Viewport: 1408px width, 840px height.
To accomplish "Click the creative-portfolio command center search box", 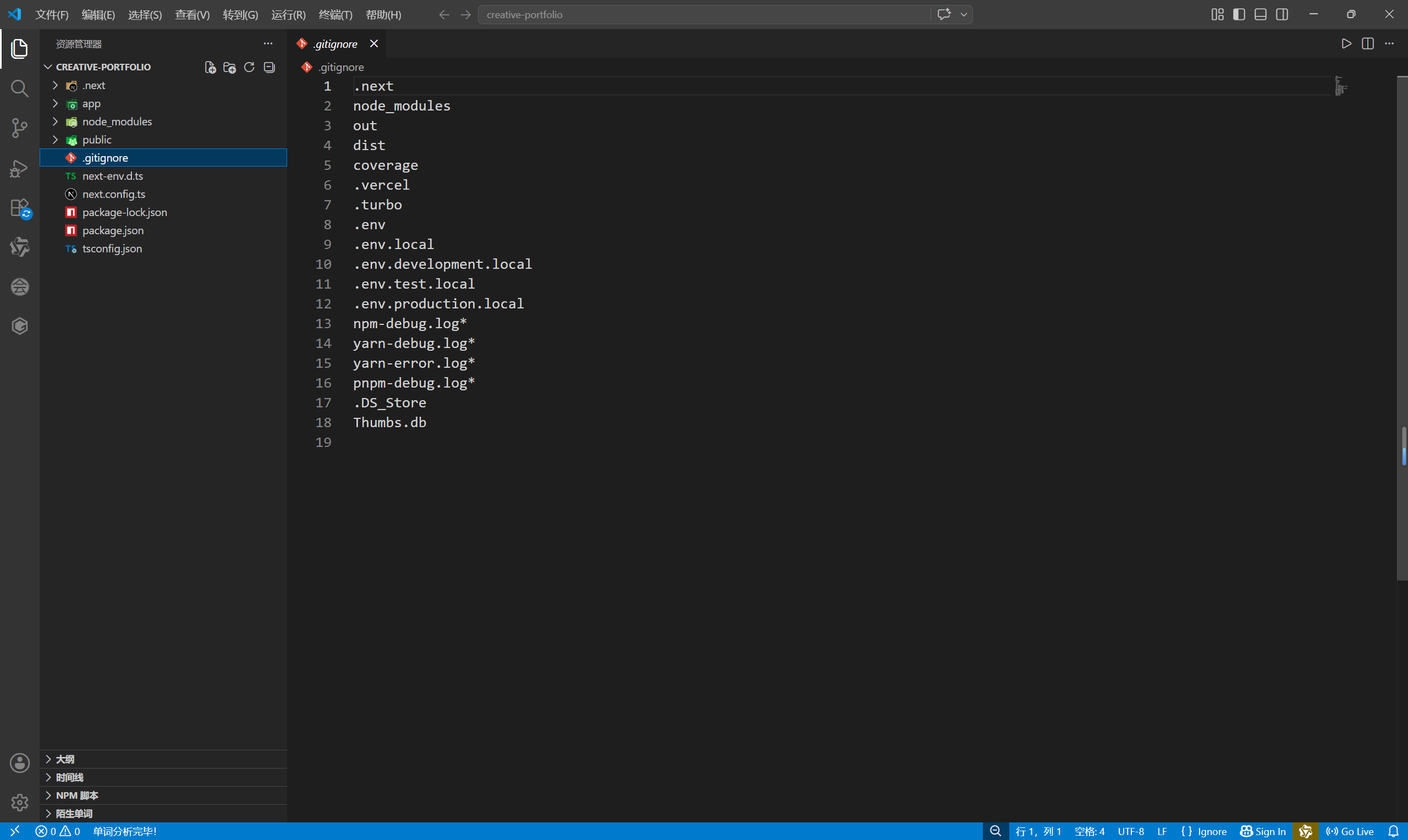I will [705, 15].
